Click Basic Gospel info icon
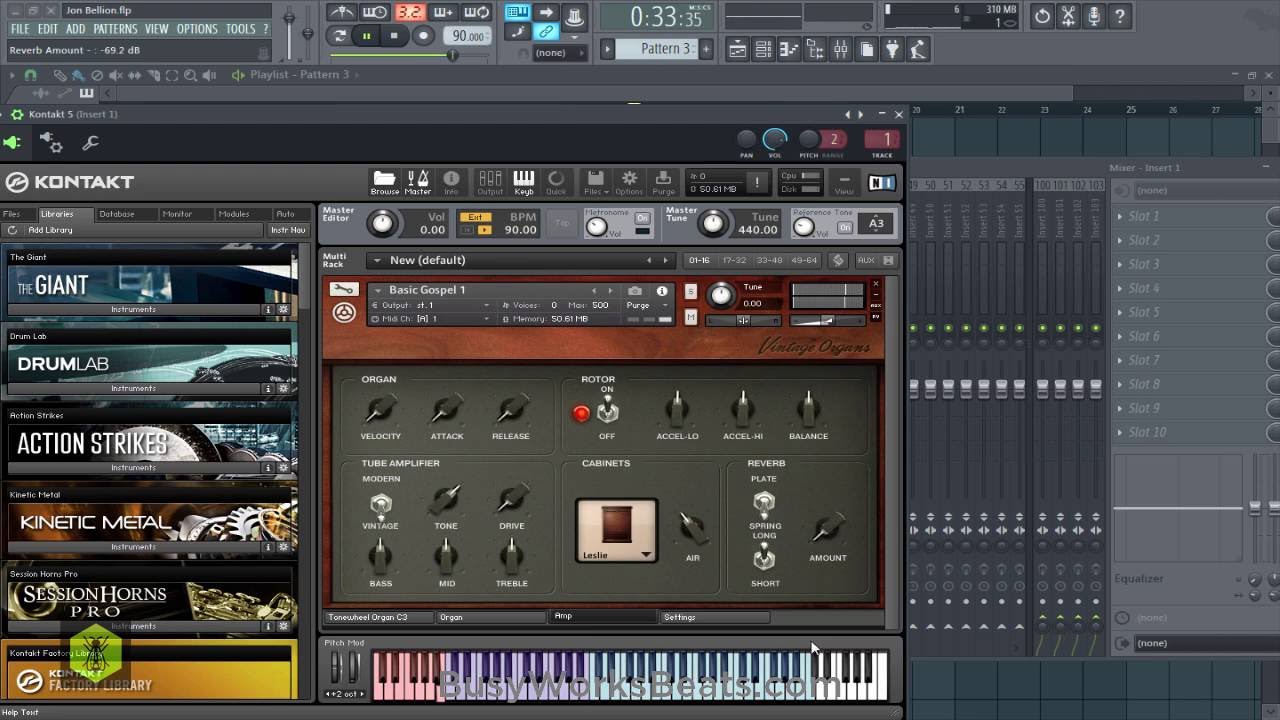This screenshot has height=720, width=1280. tap(661, 291)
